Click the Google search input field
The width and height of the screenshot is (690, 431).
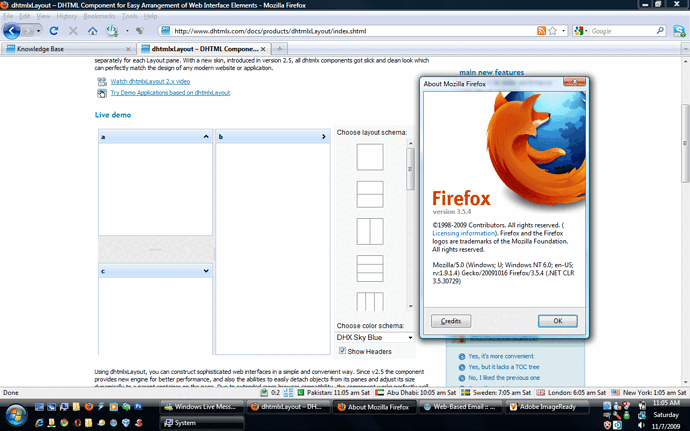pyautogui.click(x=622, y=31)
